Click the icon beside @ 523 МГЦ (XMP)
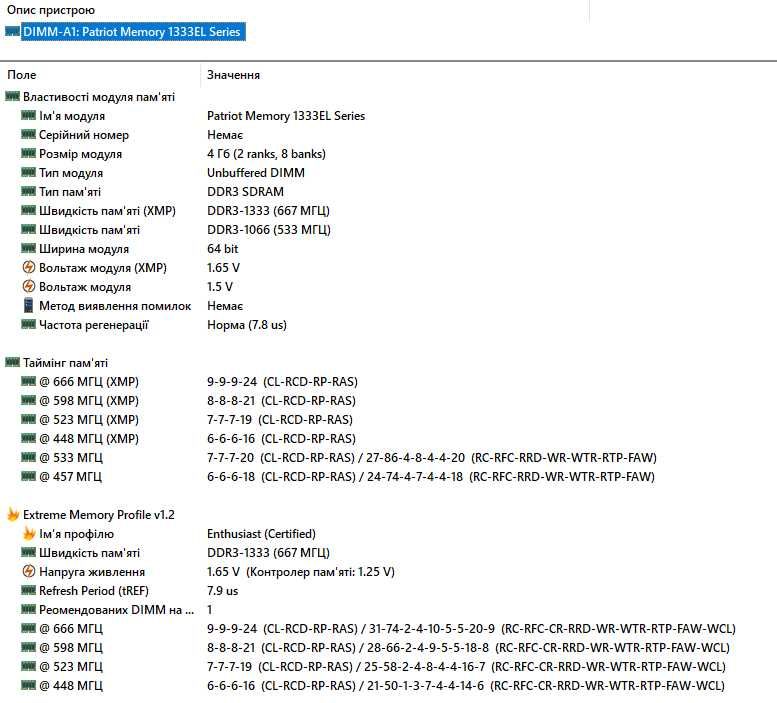Screen dimensions: 777x703 28,420
